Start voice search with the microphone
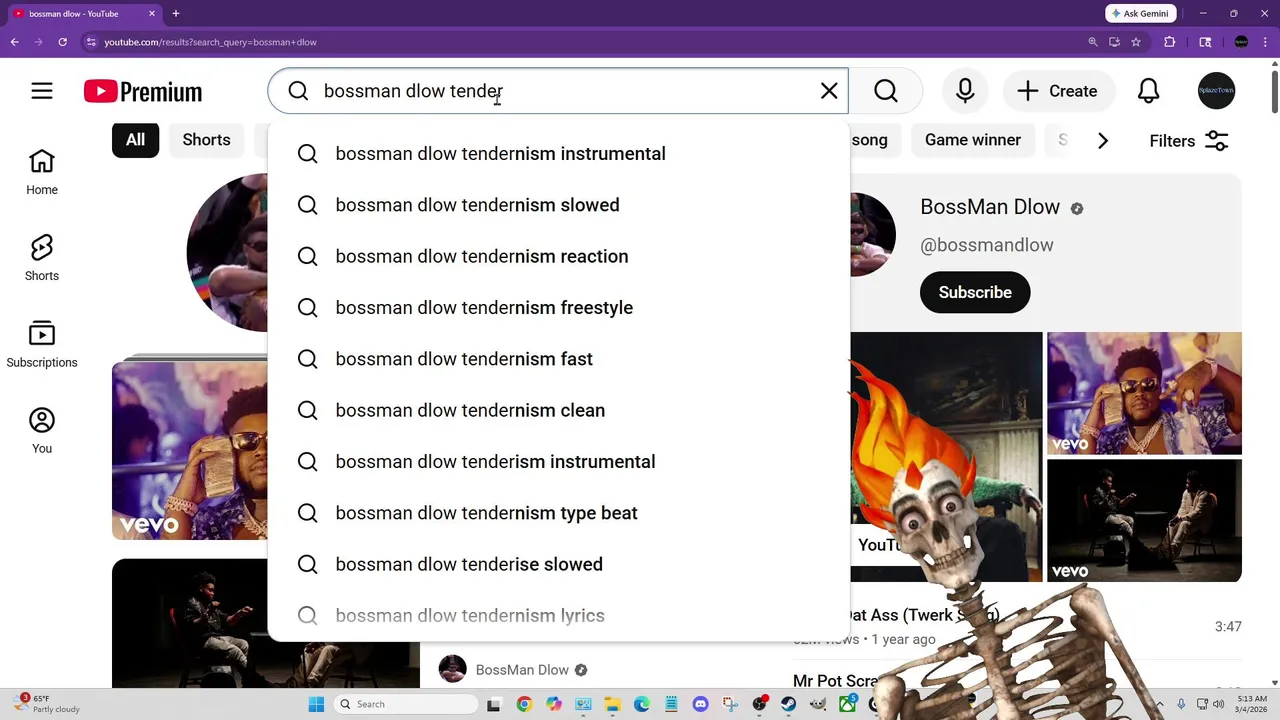The image size is (1280, 720). 965,91
